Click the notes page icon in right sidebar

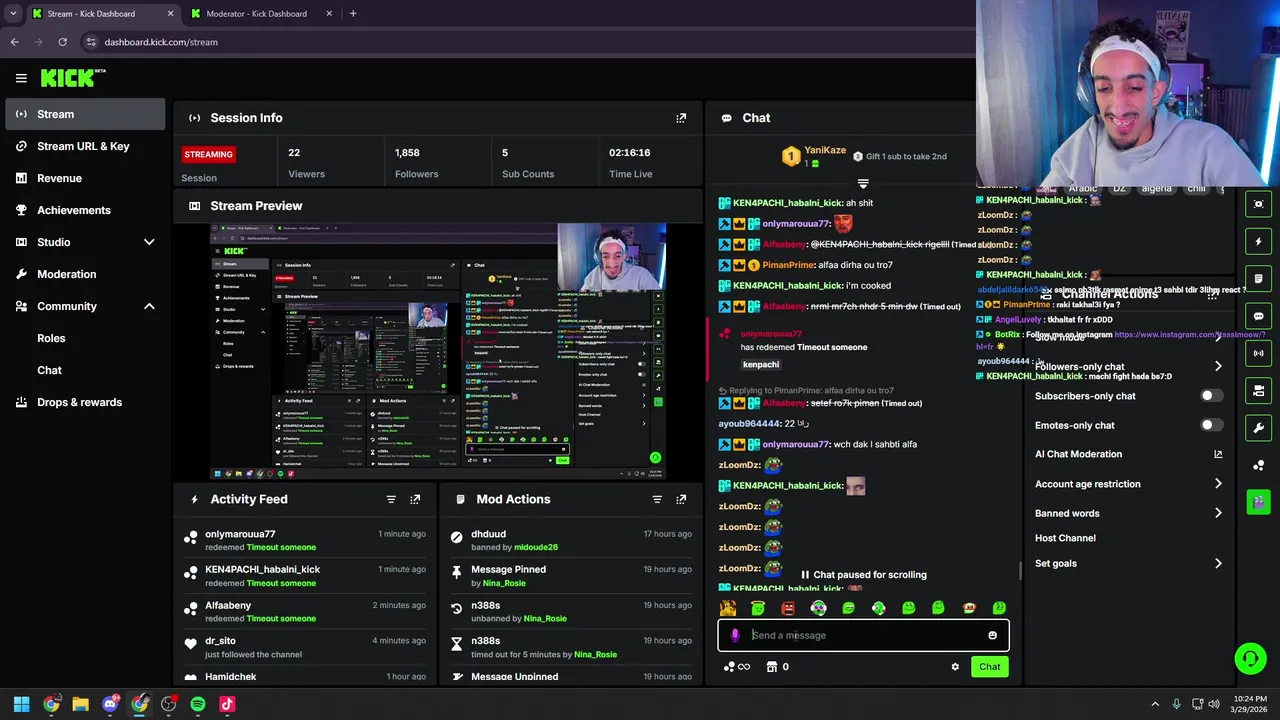tap(1258, 279)
